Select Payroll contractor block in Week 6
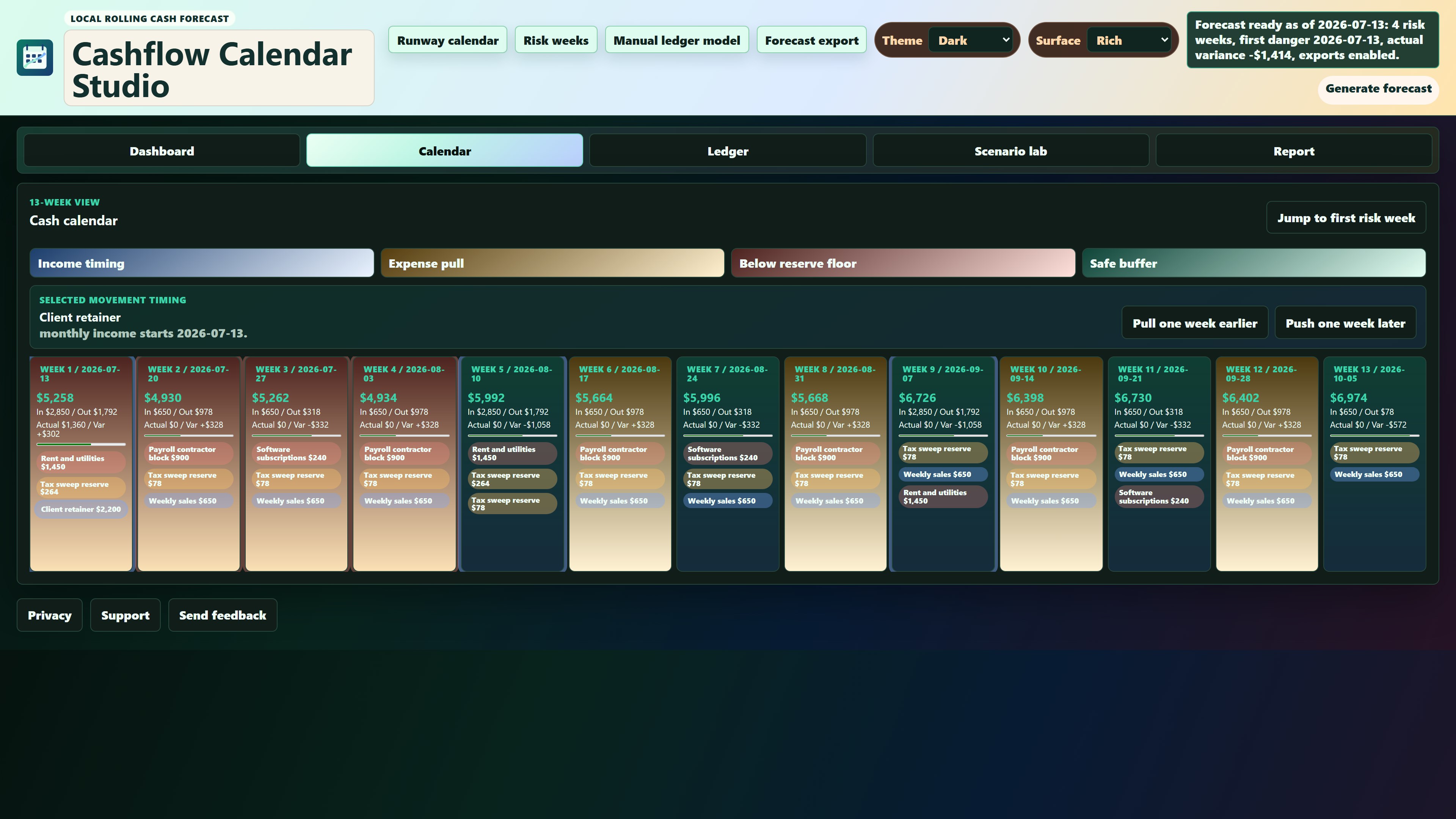The height and width of the screenshot is (819, 1456). point(620,453)
